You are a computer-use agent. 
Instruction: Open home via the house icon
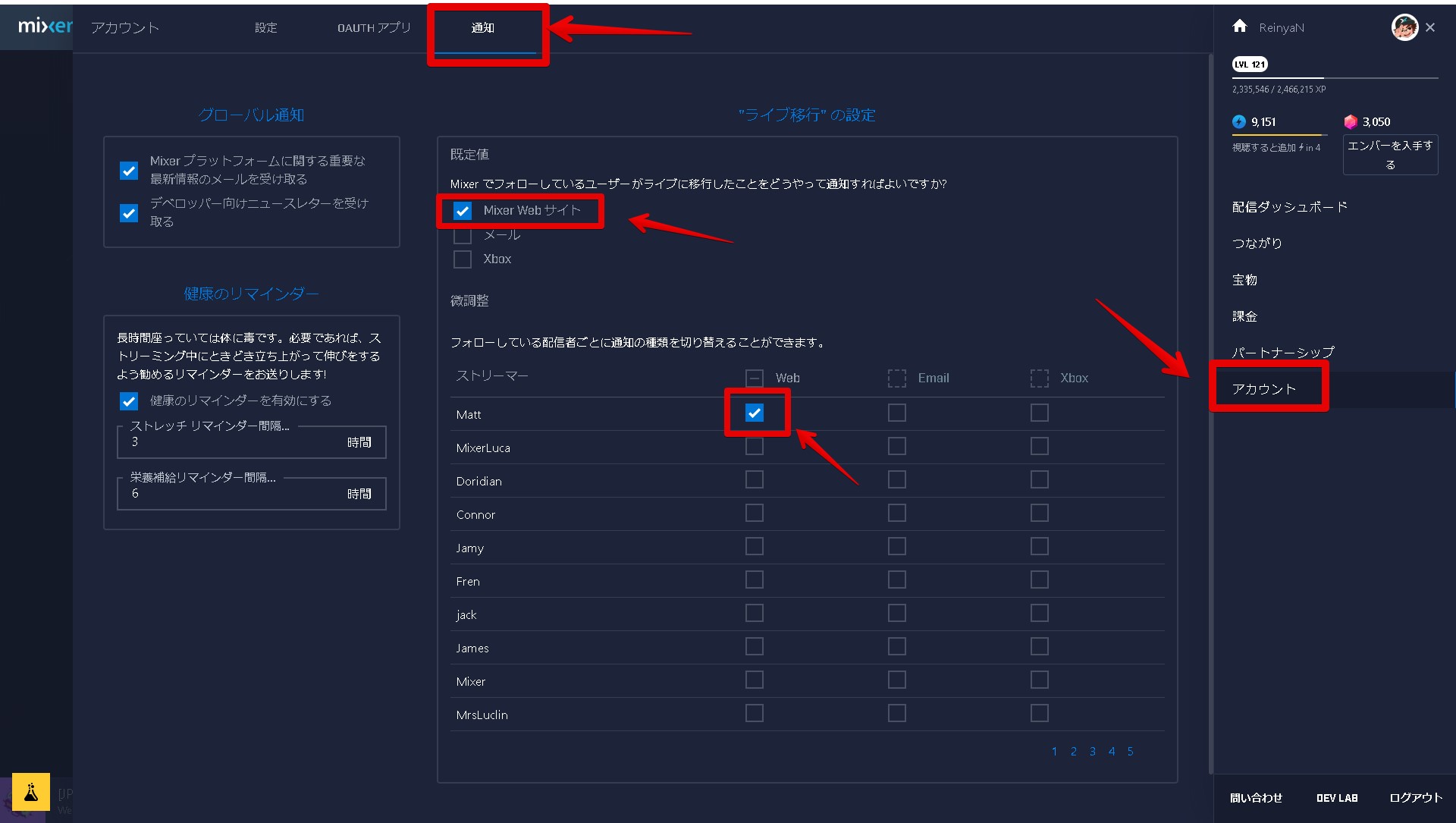coord(1240,27)
